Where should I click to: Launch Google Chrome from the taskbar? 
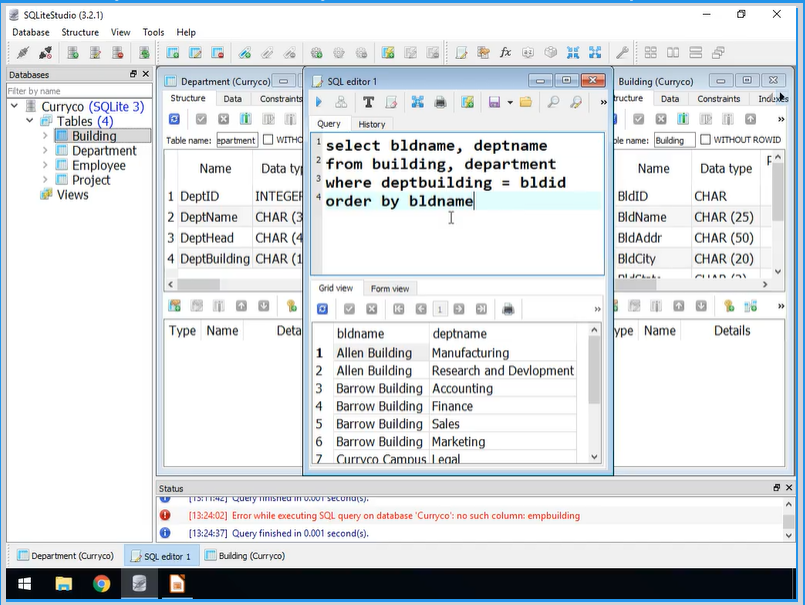tap(101, 583)
